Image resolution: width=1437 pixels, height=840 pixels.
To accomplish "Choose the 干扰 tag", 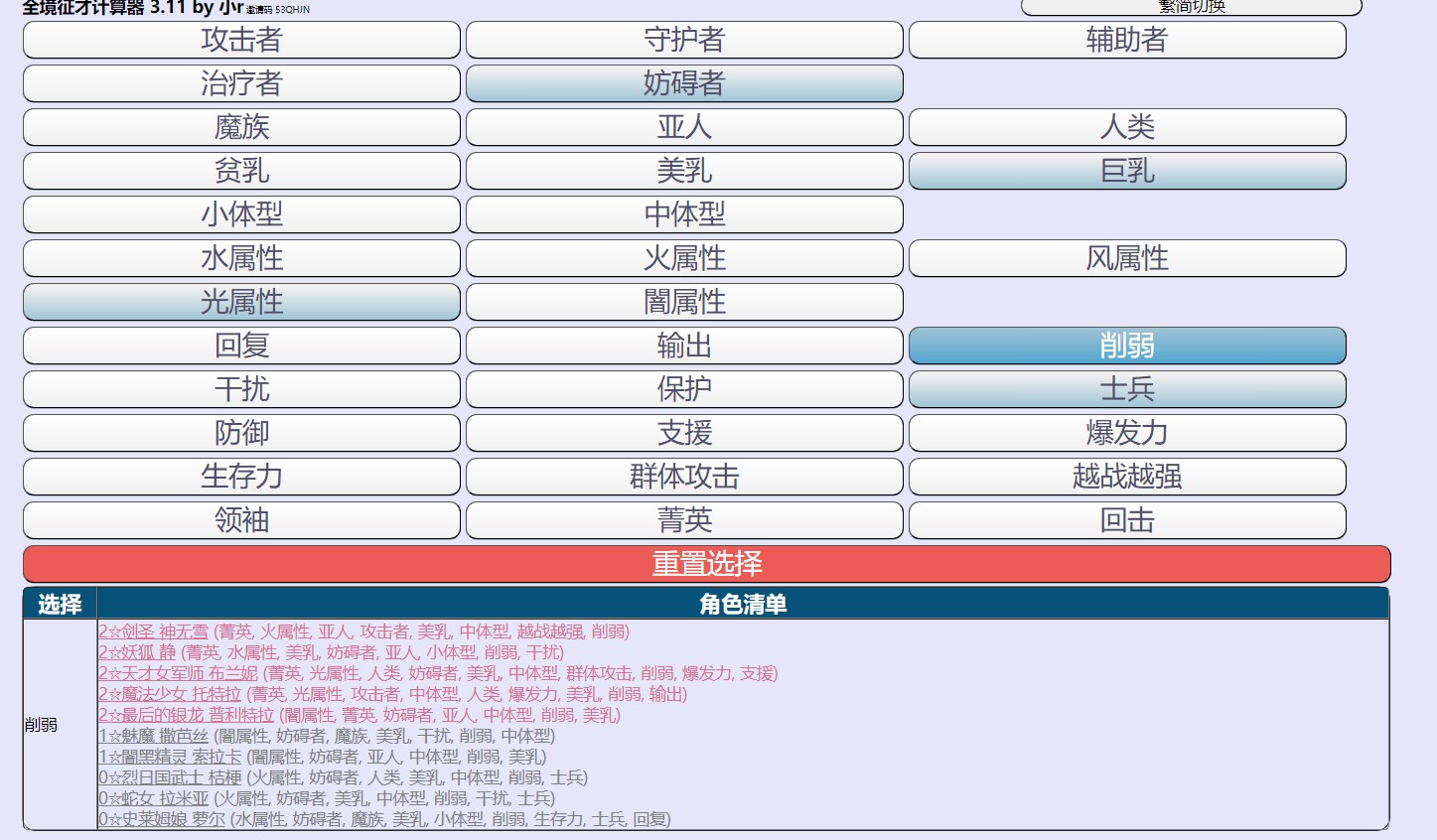I will tap(241, 389).
